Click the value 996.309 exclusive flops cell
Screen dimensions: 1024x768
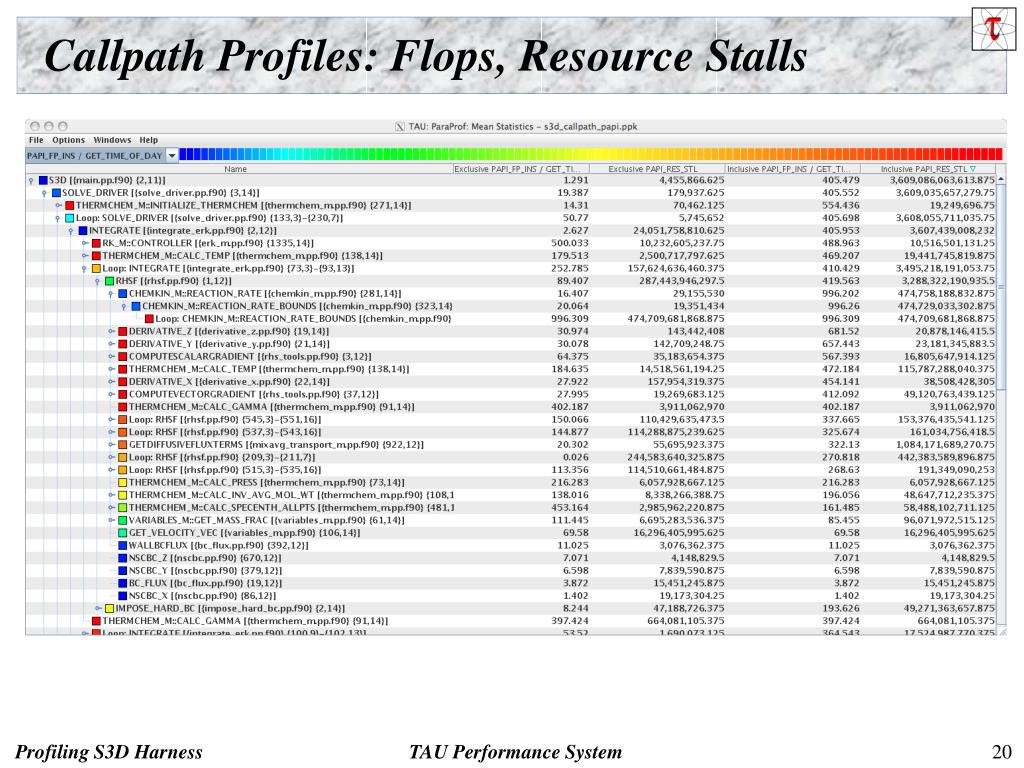click(569, 319)
